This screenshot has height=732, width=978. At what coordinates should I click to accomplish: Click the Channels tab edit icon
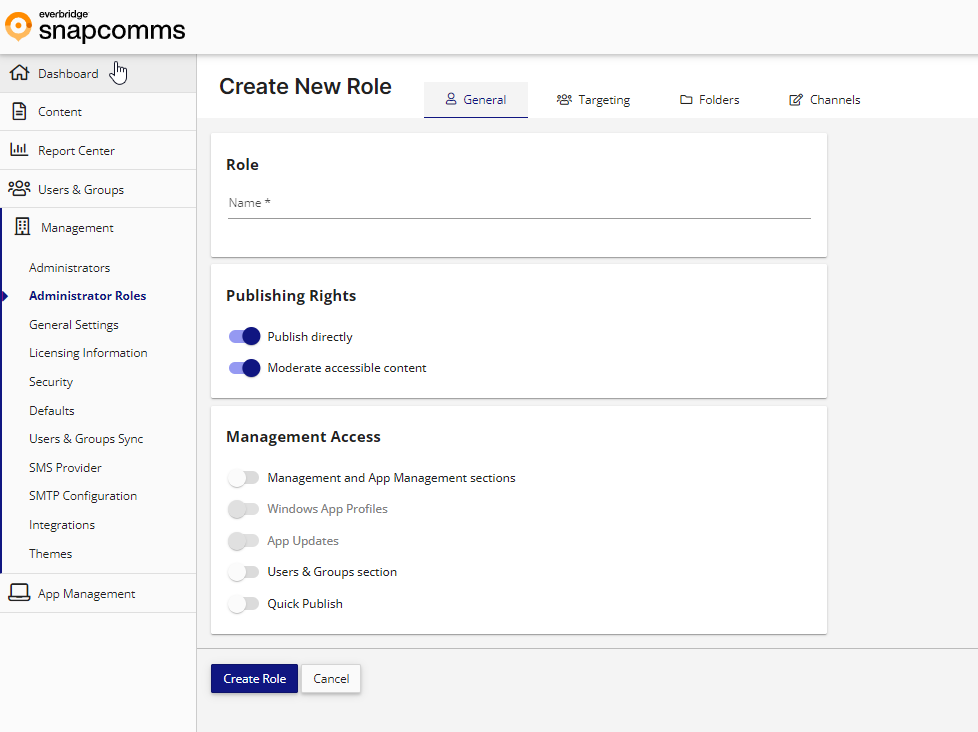(796, 100)
